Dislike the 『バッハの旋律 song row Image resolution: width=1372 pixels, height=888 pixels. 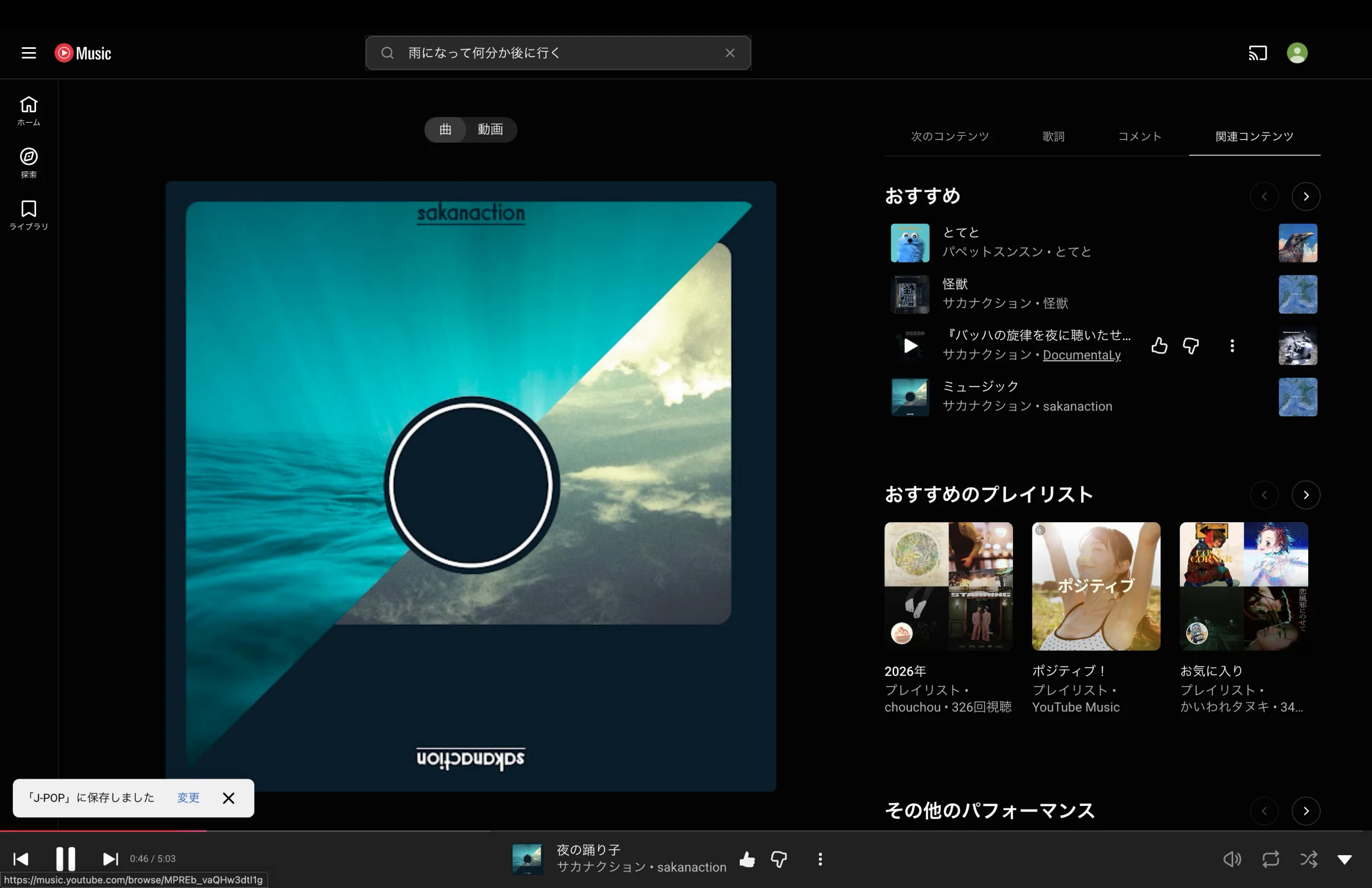[1191, 345]
